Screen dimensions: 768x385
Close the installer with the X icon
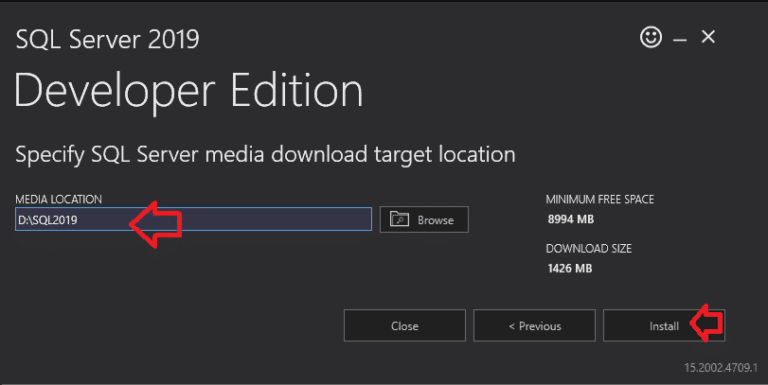click(x=708, y=37)
